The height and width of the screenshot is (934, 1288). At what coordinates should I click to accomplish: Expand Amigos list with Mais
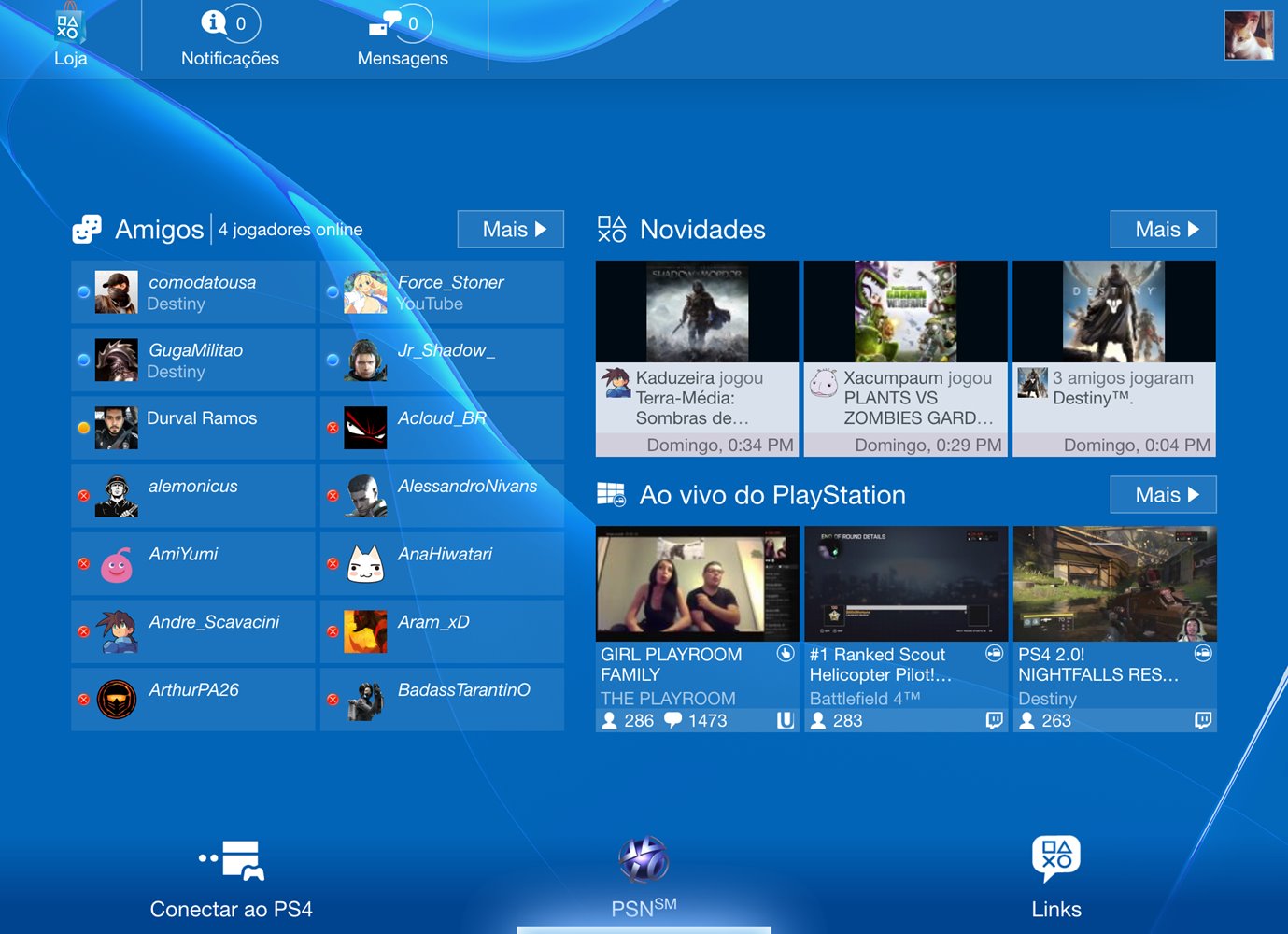click(511, 229)
